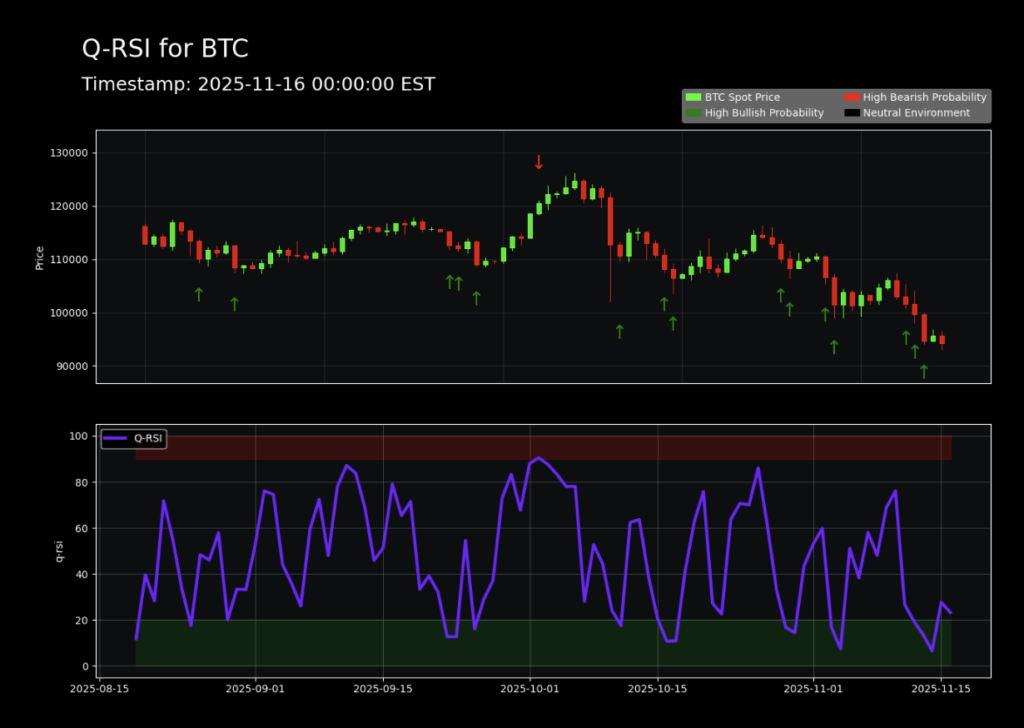Screen dimensions: 1024x728
Task: Click the 2025-10-15 date label
Action: coord(658,688)
